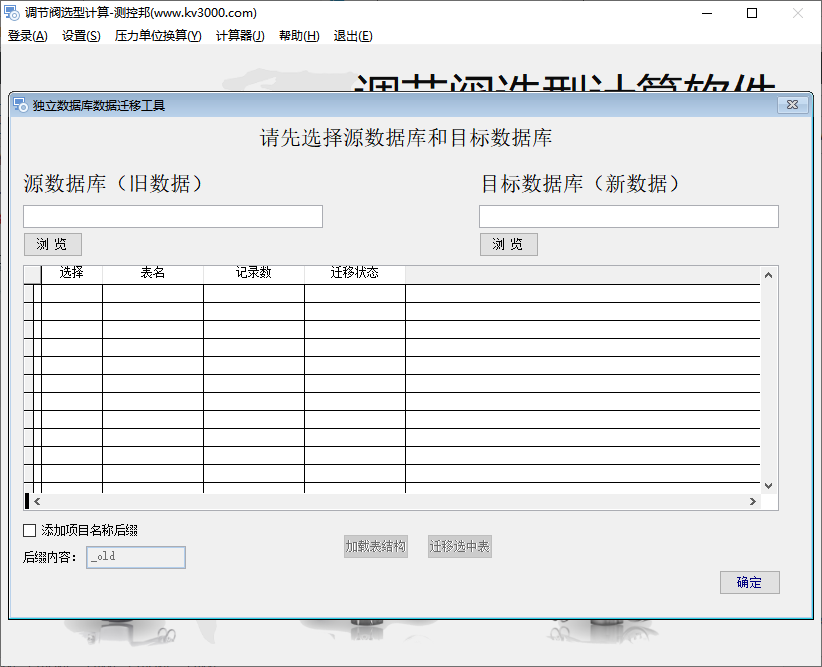Open the 压力单位换算(Y) menu
The width and height of the screenshot is (822, 667).
pyautogui.click(x=158, y=36)
